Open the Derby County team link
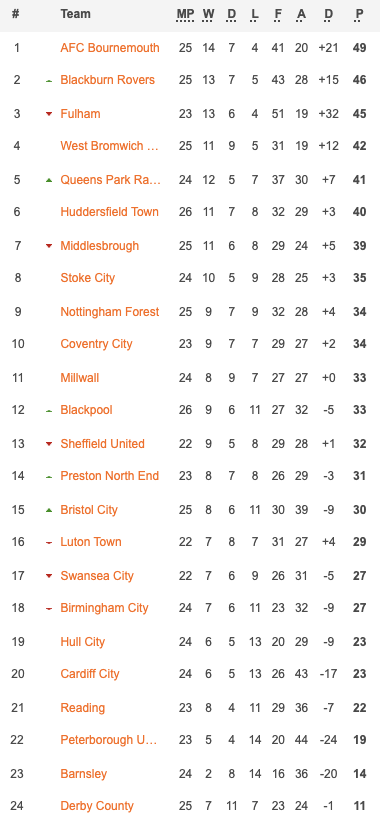The width and height of the screenshot is (380, 822). tap(97, 806)
